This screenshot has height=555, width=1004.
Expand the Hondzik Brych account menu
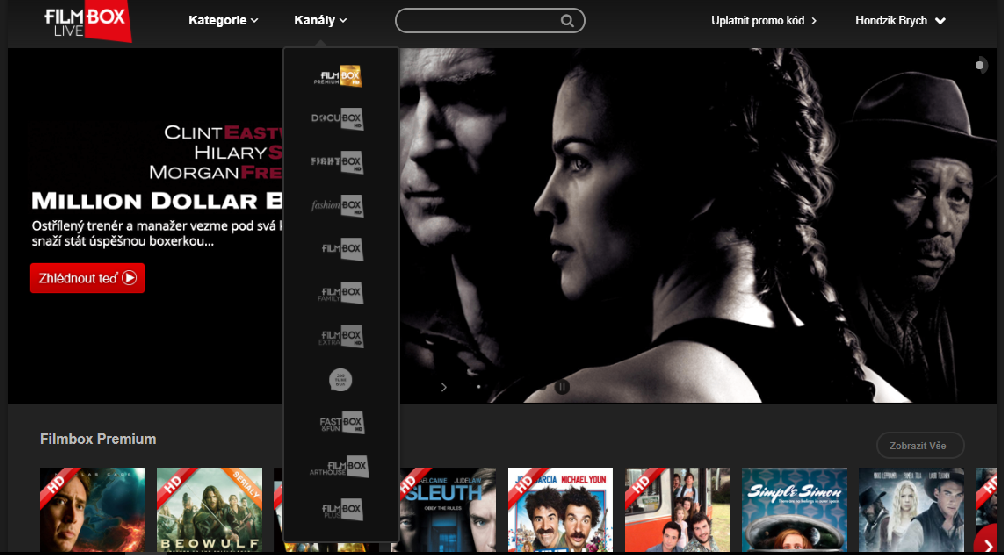coord(900,20)
